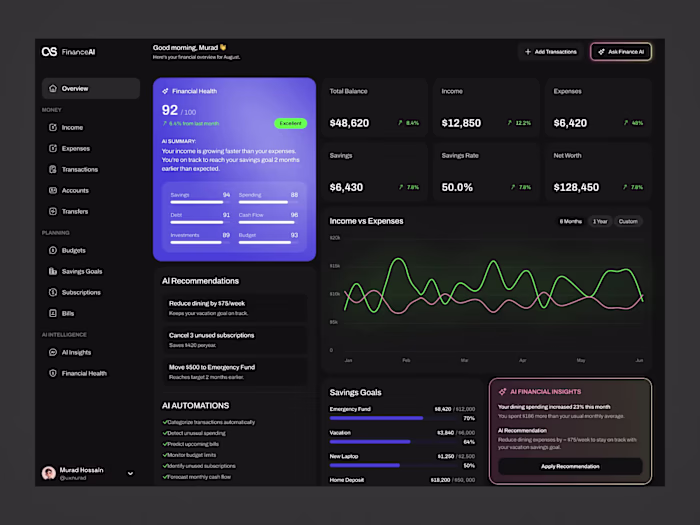Viewport: 700px width, 525px height.
Task: Click the FinanceAI logo icon
Action: point(49,52)
